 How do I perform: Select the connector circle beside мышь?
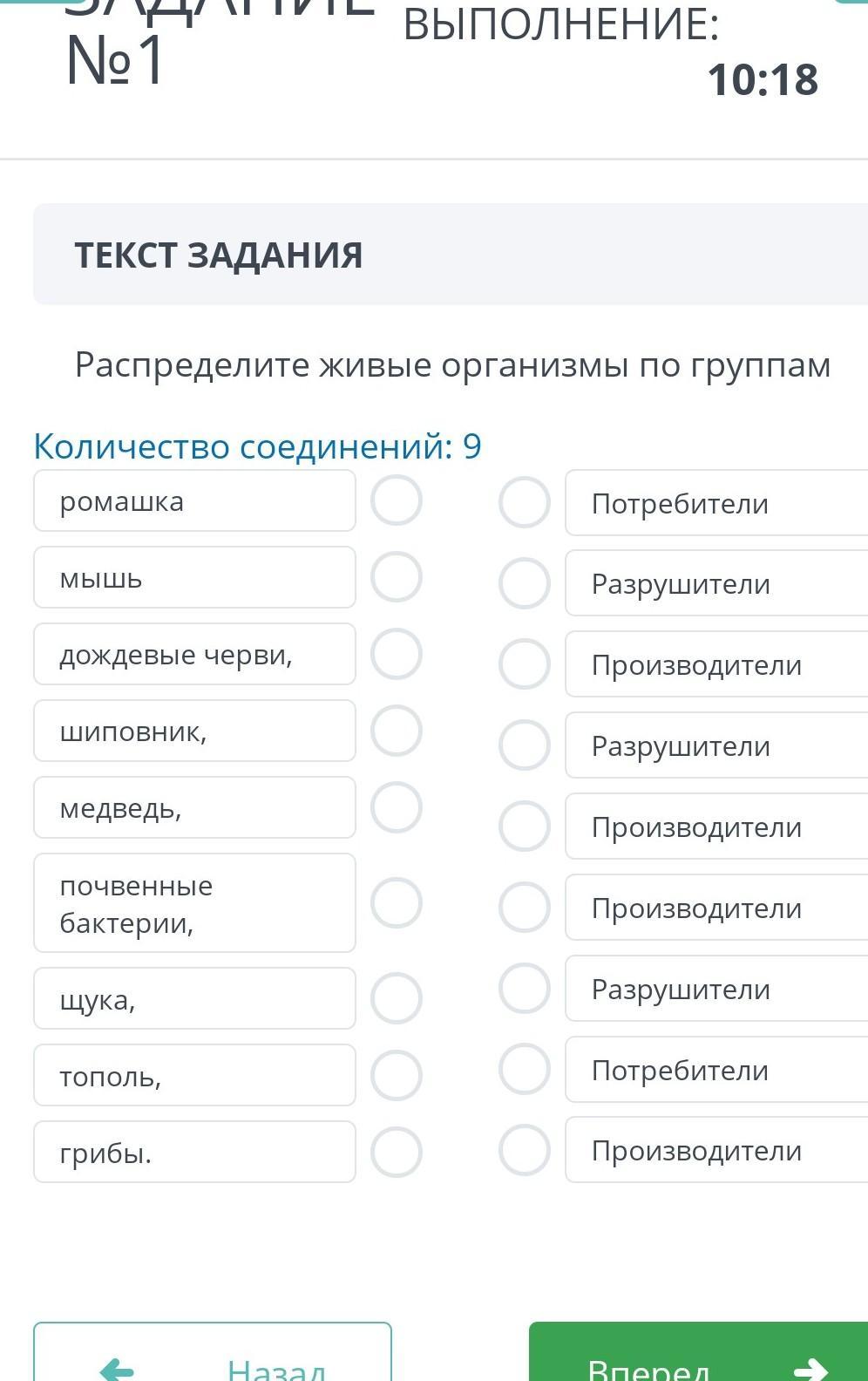coord(397,577)
